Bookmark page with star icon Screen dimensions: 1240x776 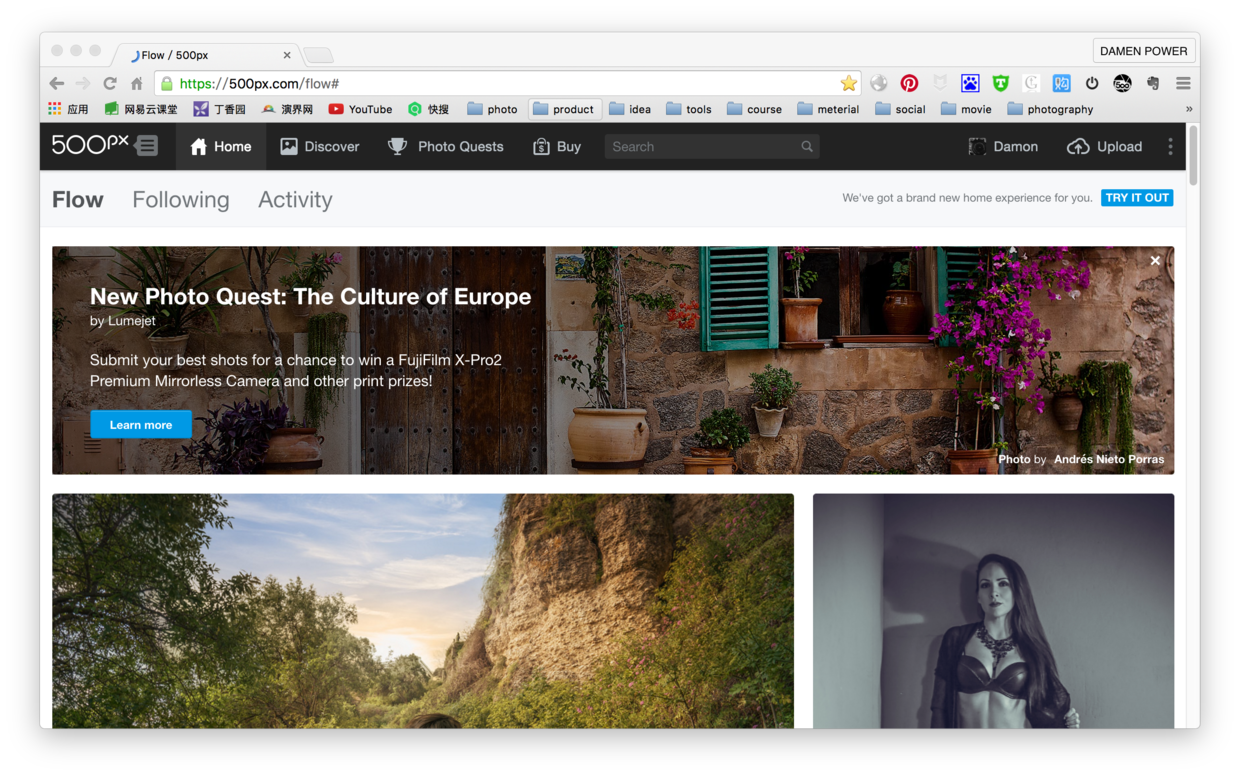[x=848, y=83]
